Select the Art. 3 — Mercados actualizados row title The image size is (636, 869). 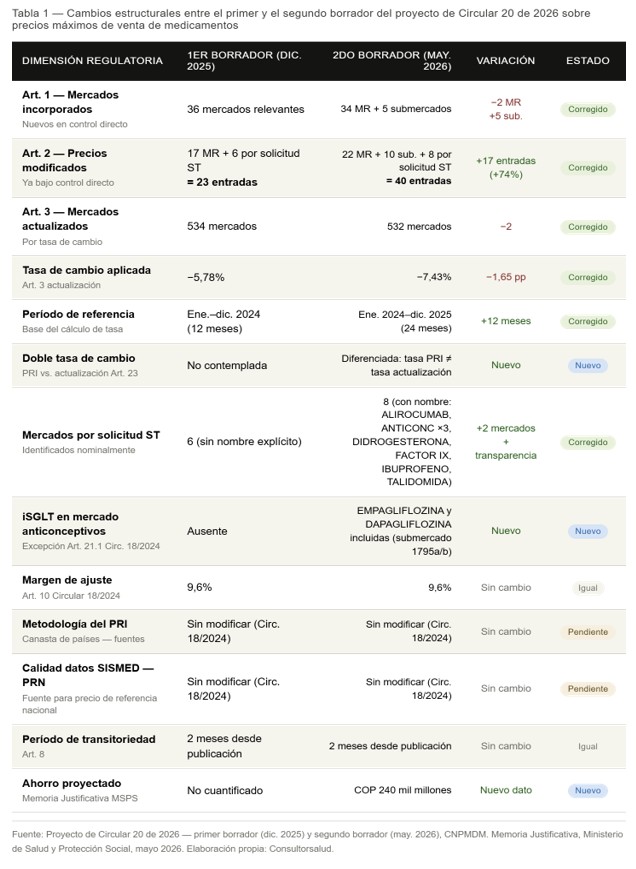[x=70, y=219]
